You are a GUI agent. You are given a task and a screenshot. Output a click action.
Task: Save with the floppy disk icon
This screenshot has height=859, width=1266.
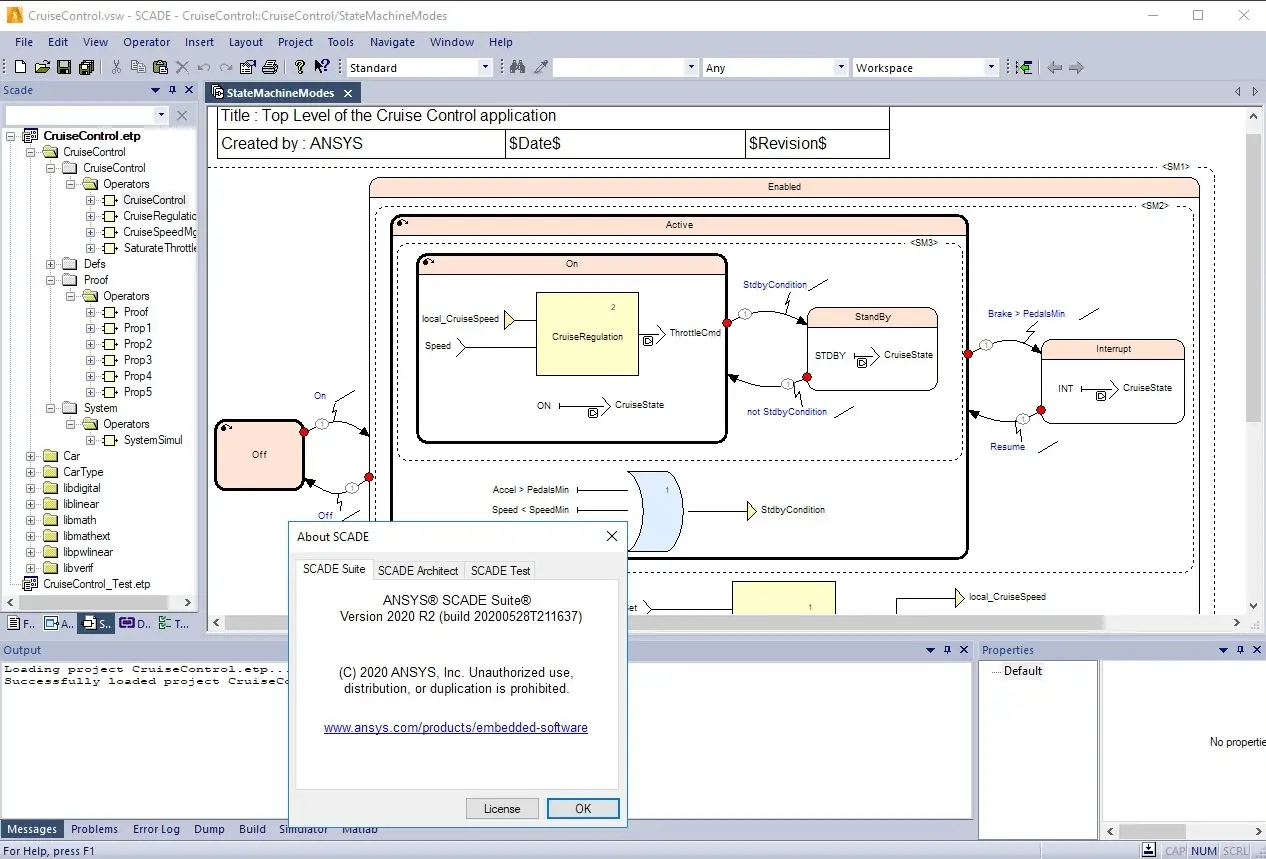[64, 67]
